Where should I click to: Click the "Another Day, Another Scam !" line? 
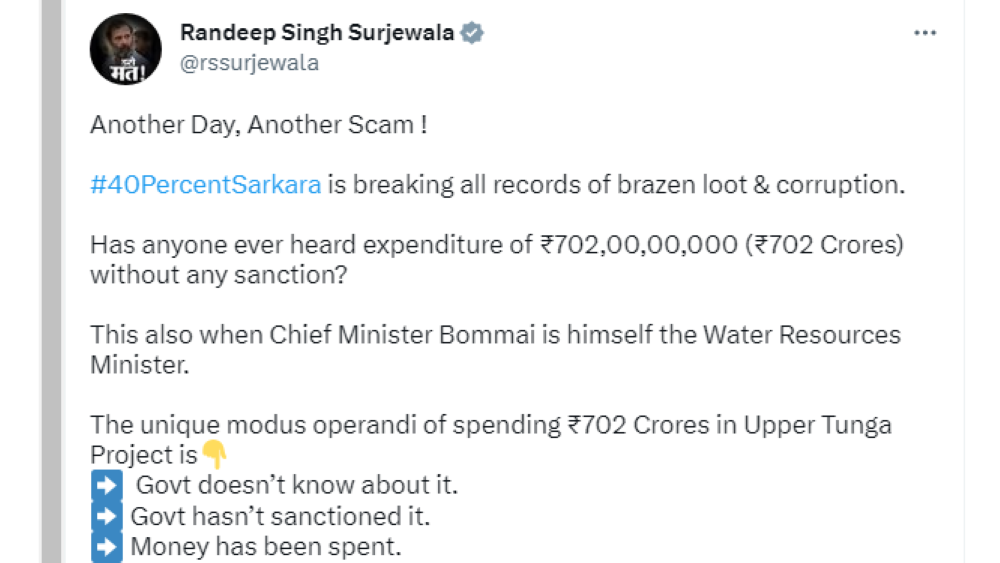click(x=259, y=125)
